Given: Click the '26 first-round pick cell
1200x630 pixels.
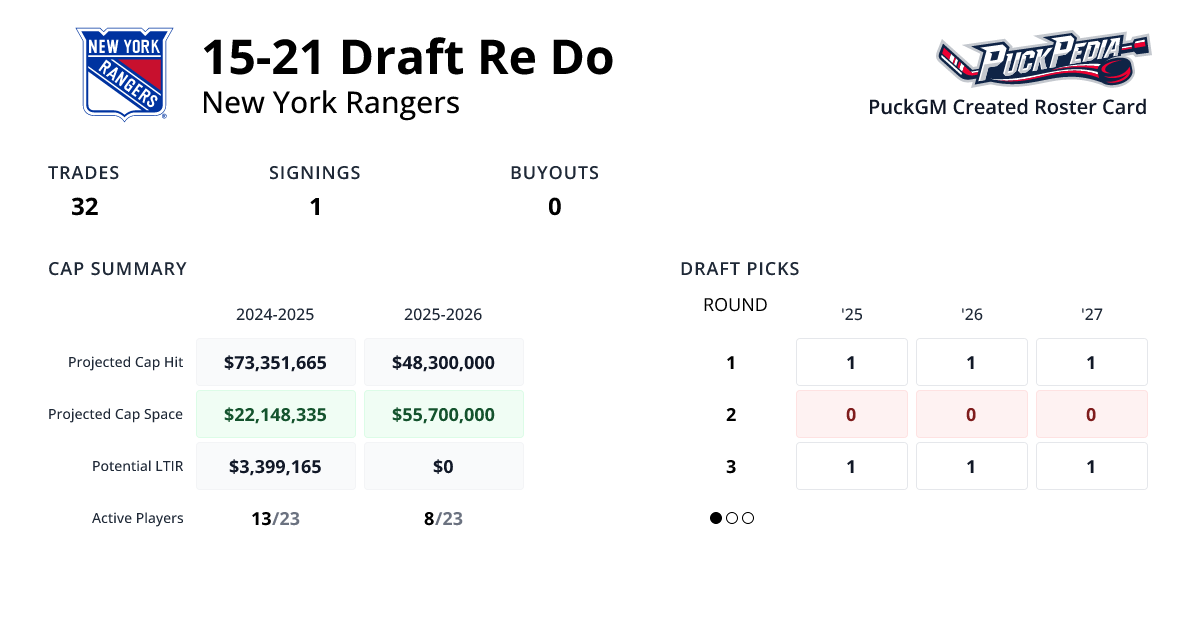Looking at the screenshot, I should (971, 361).
